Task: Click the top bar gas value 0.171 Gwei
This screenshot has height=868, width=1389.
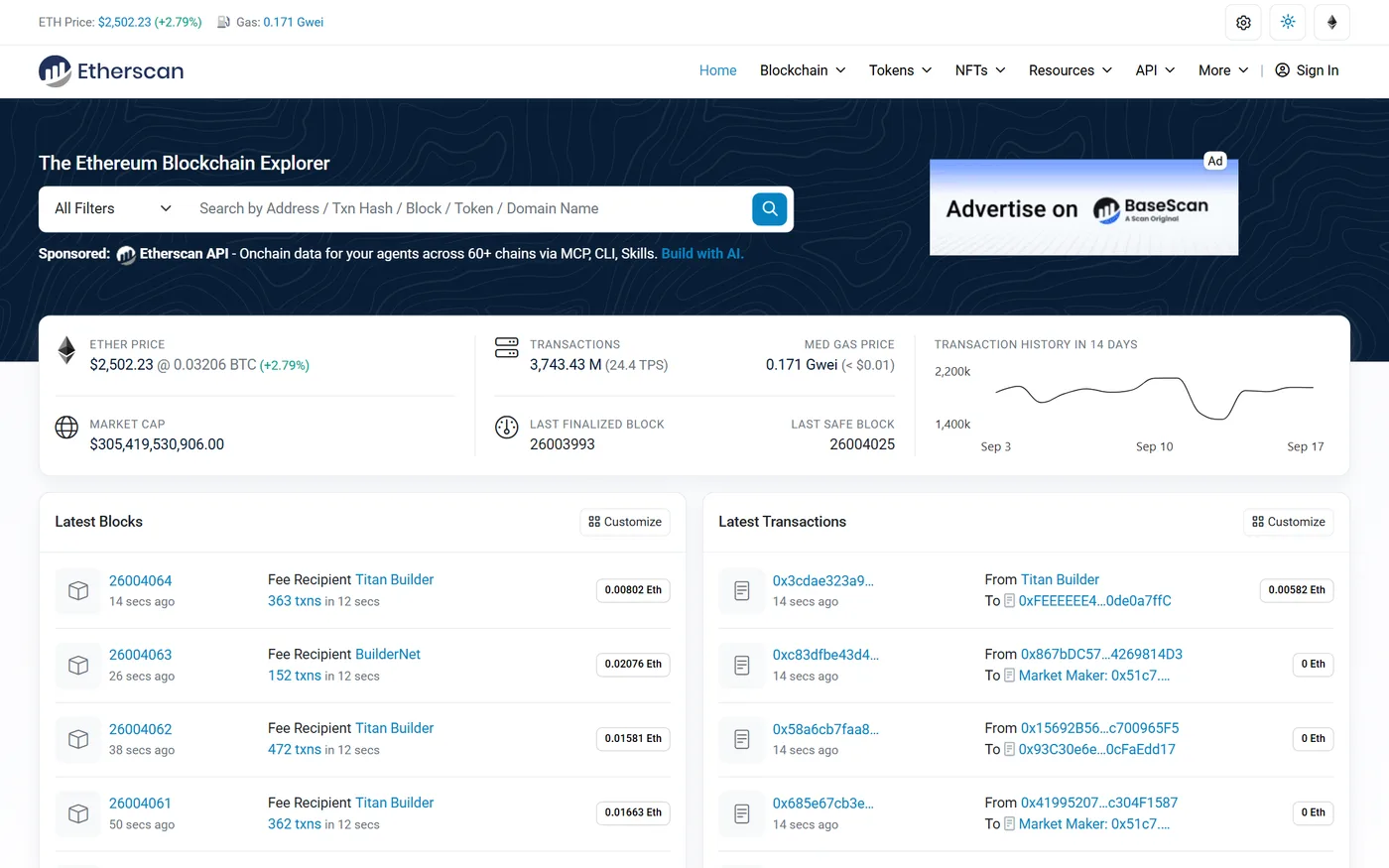Action: [x=294, y=22]
